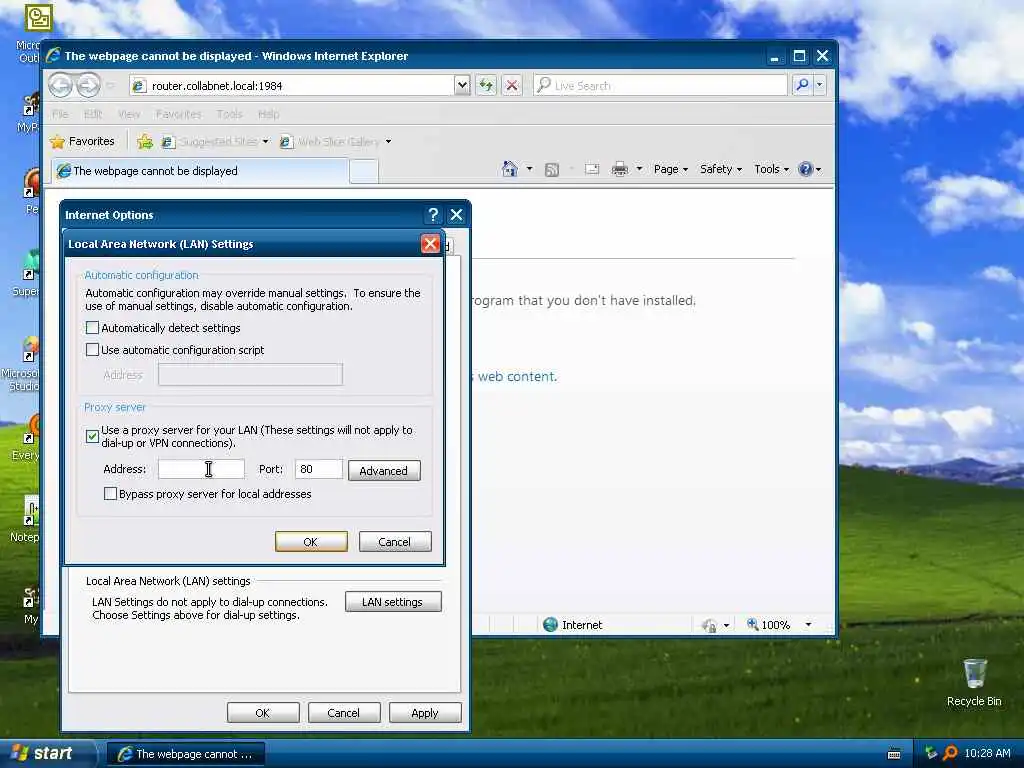Close the LAN Settings dialog with red X

(430, 244)
